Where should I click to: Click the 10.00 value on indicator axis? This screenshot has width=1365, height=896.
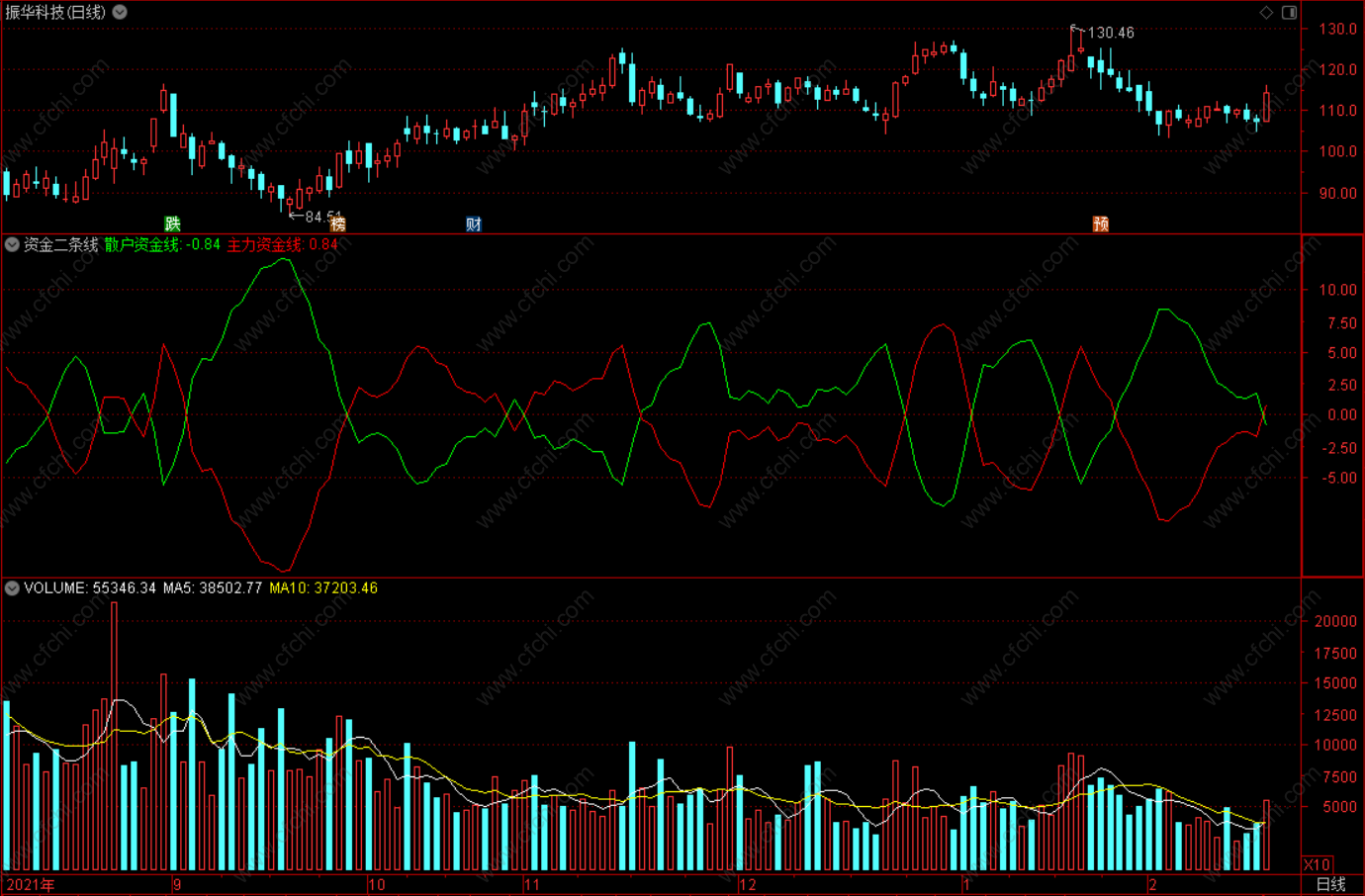pyautogui.click(x=1337, y=290)
